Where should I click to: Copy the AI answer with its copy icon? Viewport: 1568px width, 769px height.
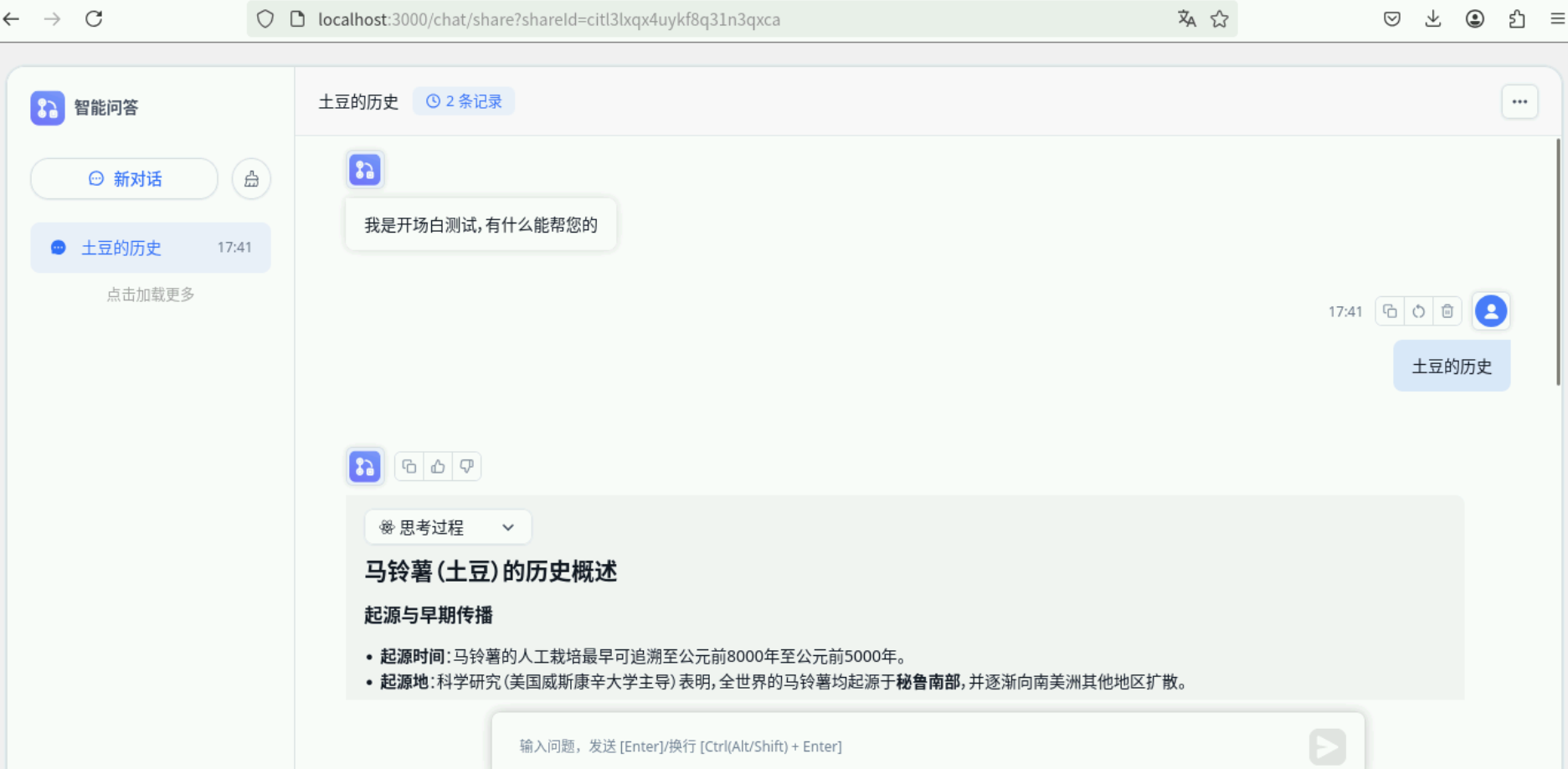coord(409,466)
